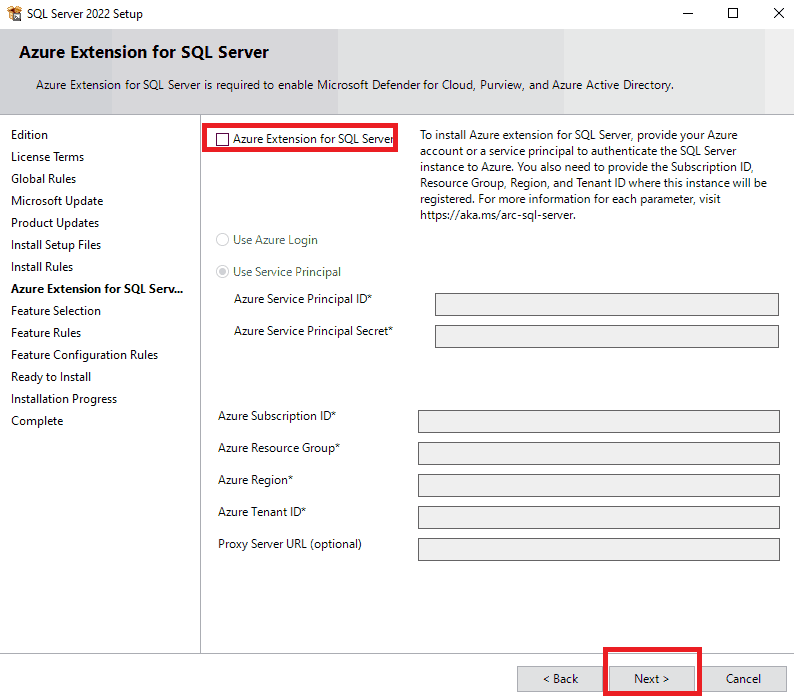Click the Azure Resource Group text box
The height and width of the screenshot is (698, 794).
(598, 453)
